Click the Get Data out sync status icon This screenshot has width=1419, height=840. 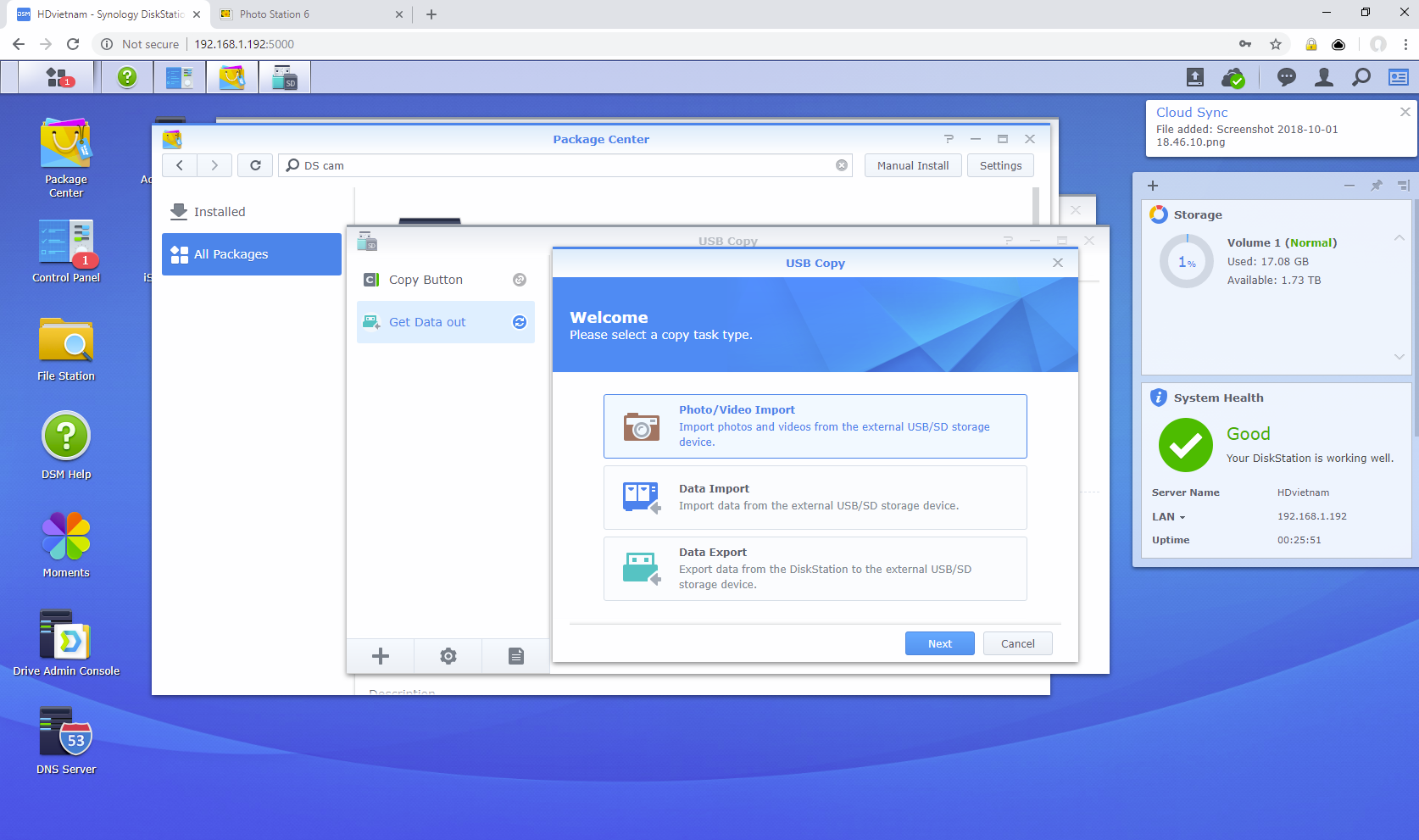point(520,322)
